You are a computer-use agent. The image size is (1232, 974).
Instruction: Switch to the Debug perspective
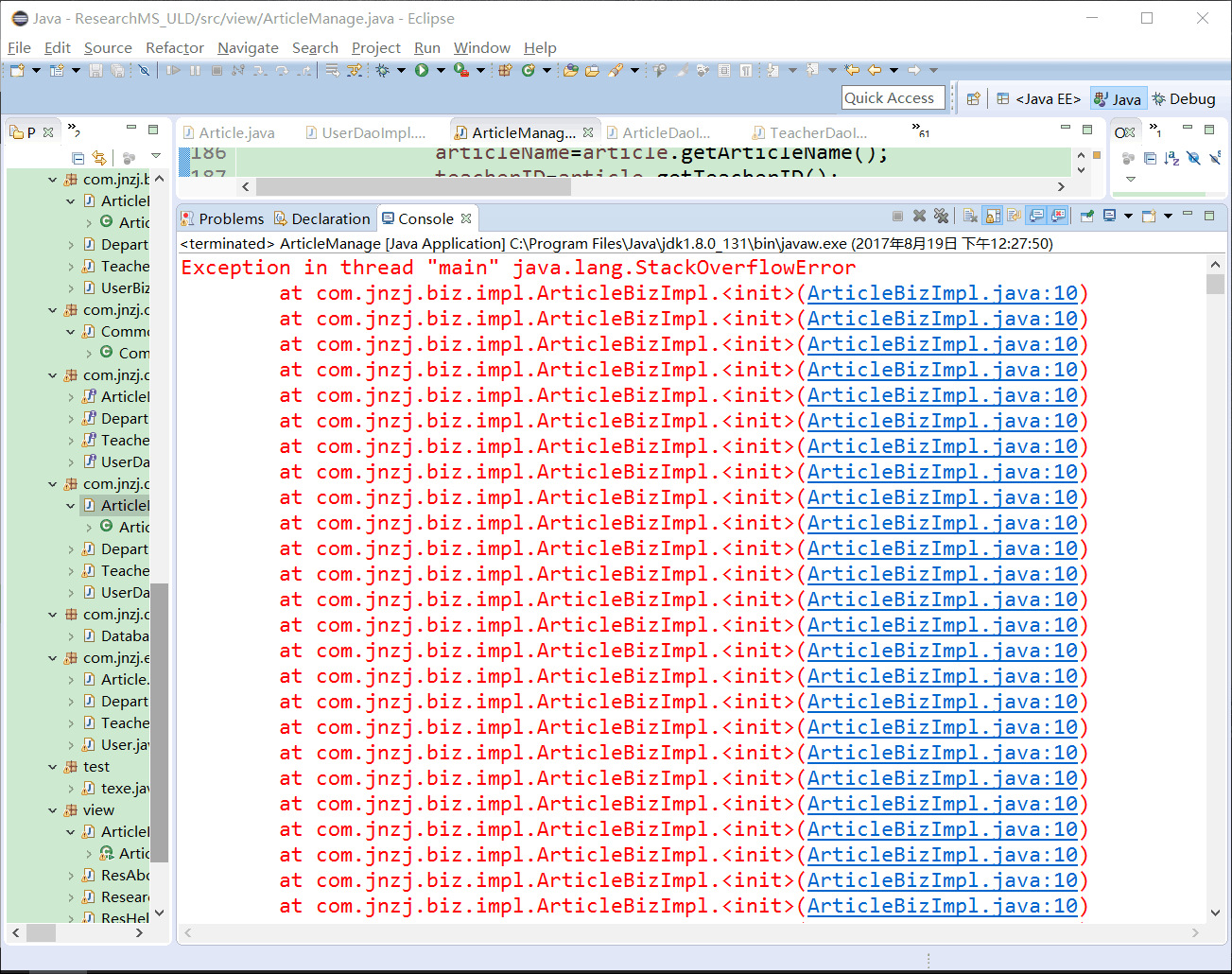coord(1184,98)
